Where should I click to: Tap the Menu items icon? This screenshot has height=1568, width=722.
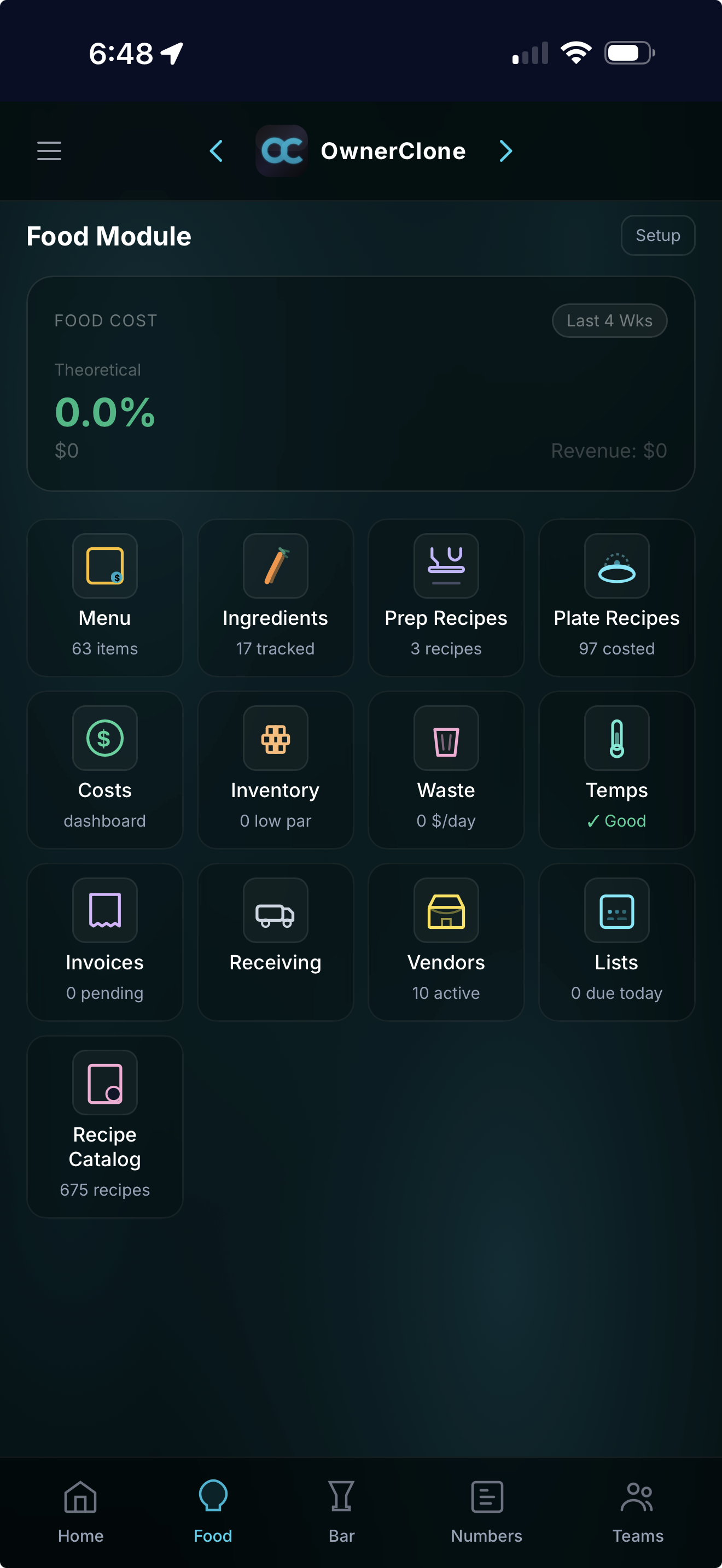pos(104,566)
